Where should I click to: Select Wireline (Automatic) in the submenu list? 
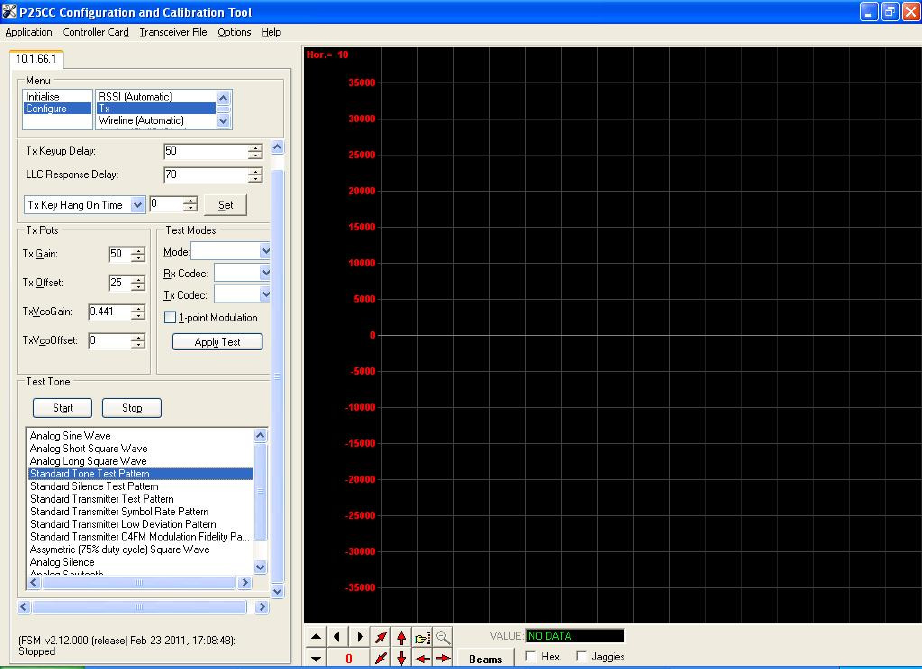point(156,121)
